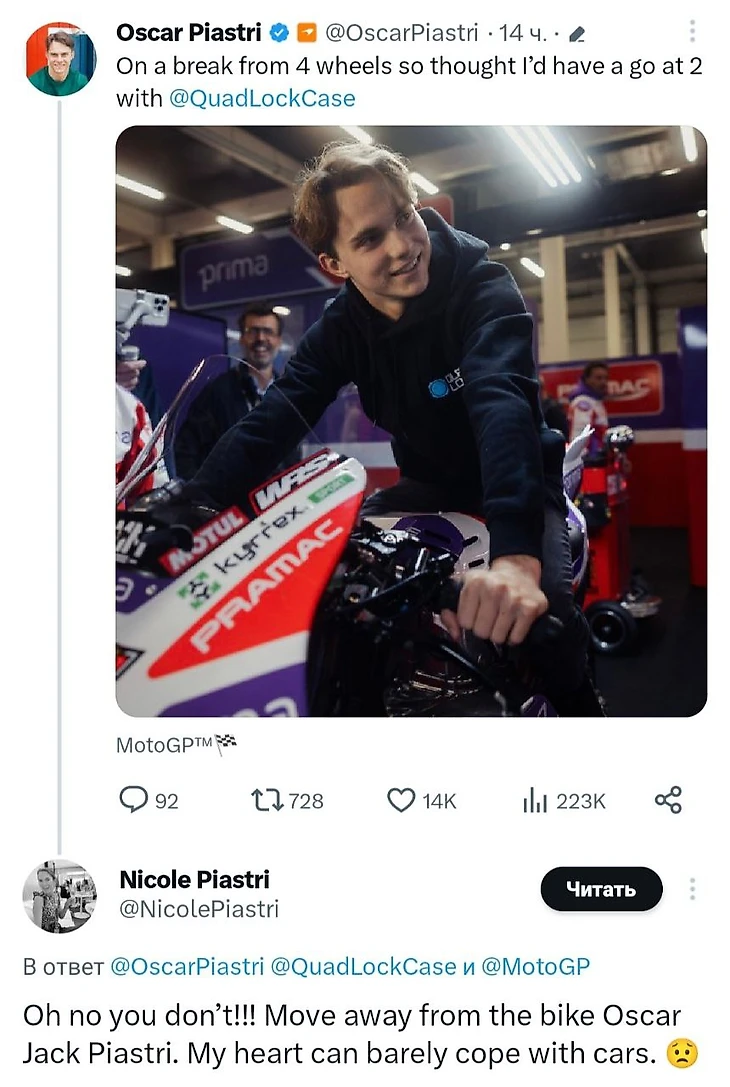Open Nicole Piastri's profile picture

click(x=60, y=895)
